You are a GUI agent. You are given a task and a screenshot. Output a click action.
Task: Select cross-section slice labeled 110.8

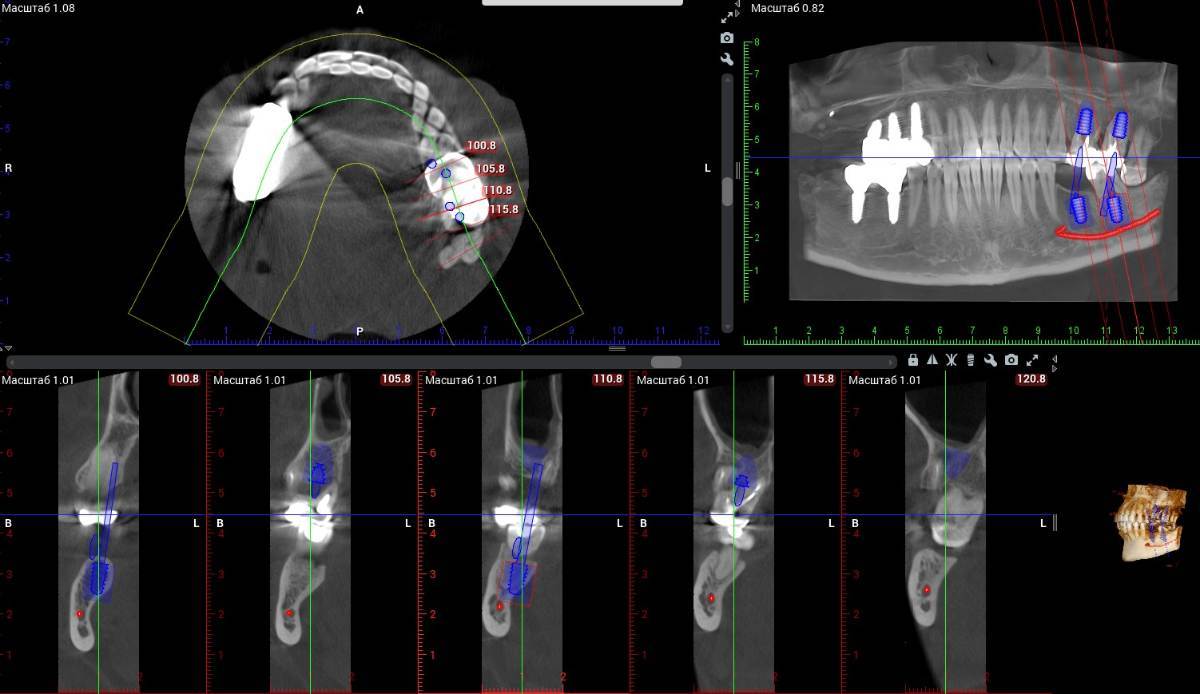tap(608, 380)
